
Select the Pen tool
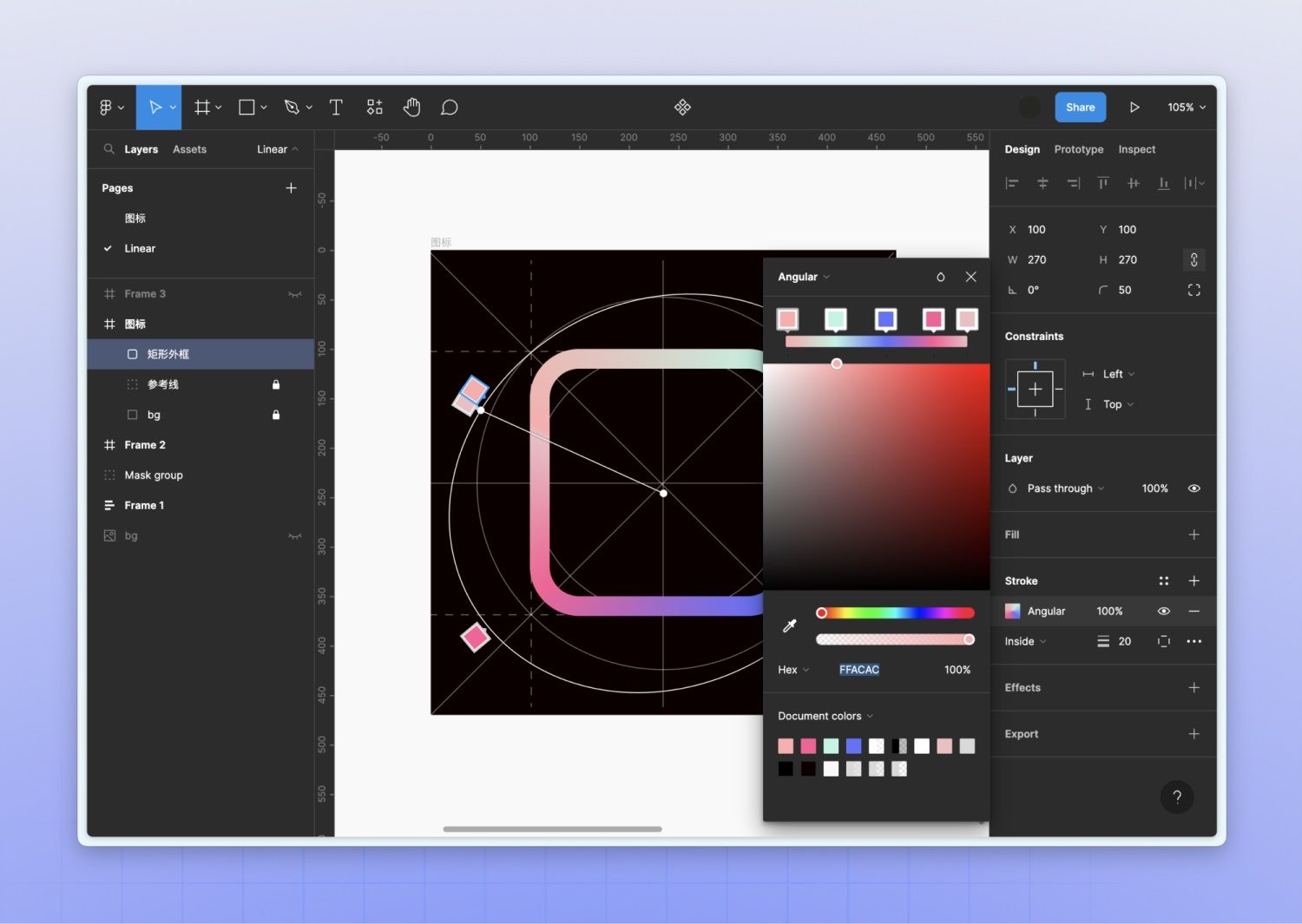(293, 108)
